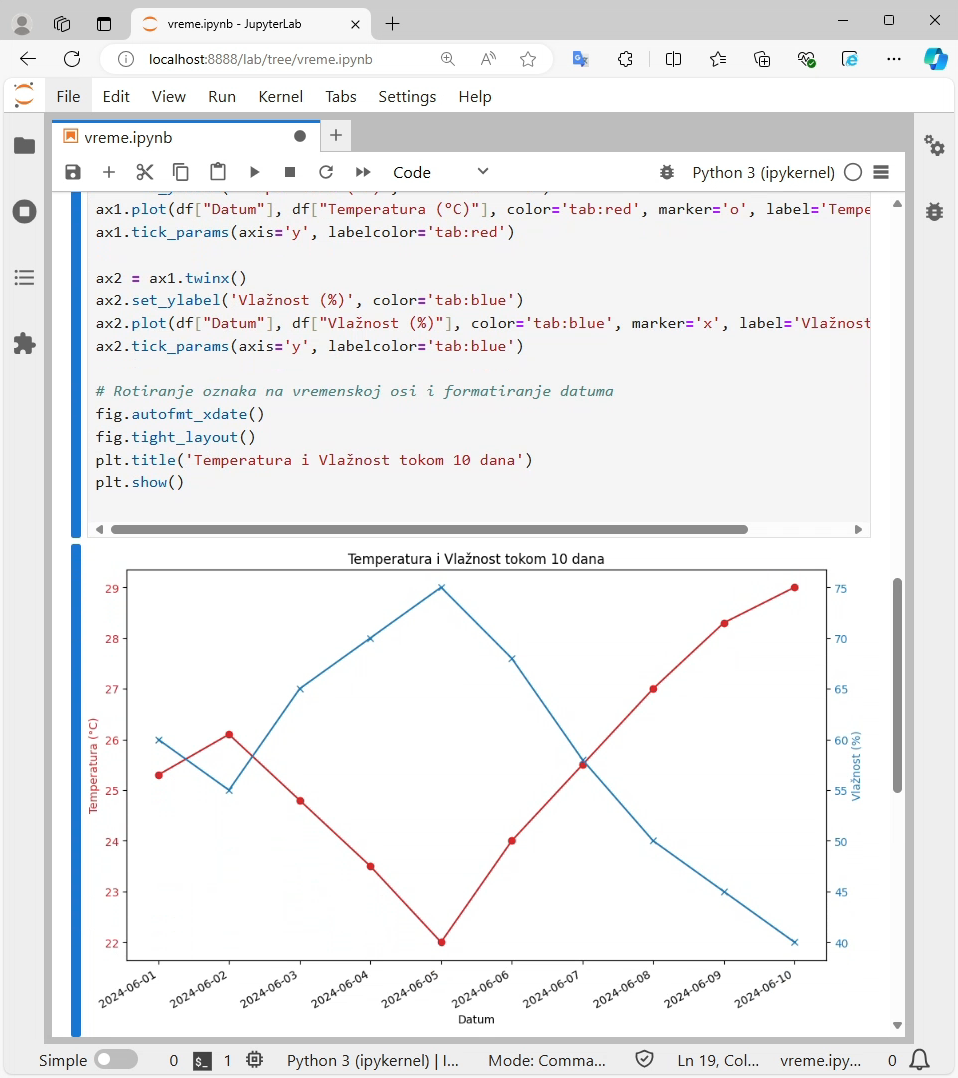Click the output chart image
This screenshot has height=1078, width=958.
point(476,789)
